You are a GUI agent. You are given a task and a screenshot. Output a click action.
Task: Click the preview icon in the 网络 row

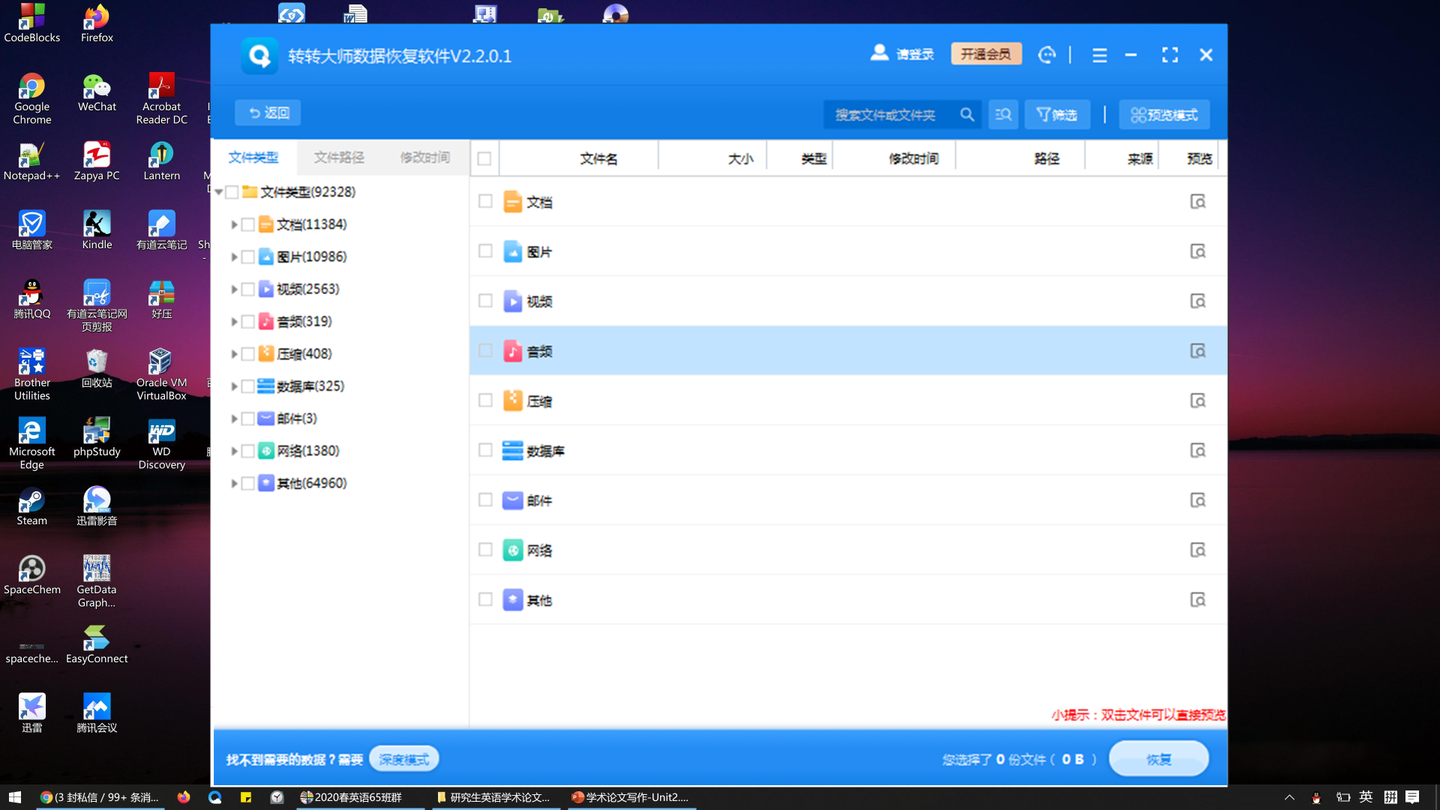click(x=1197, y=550)
